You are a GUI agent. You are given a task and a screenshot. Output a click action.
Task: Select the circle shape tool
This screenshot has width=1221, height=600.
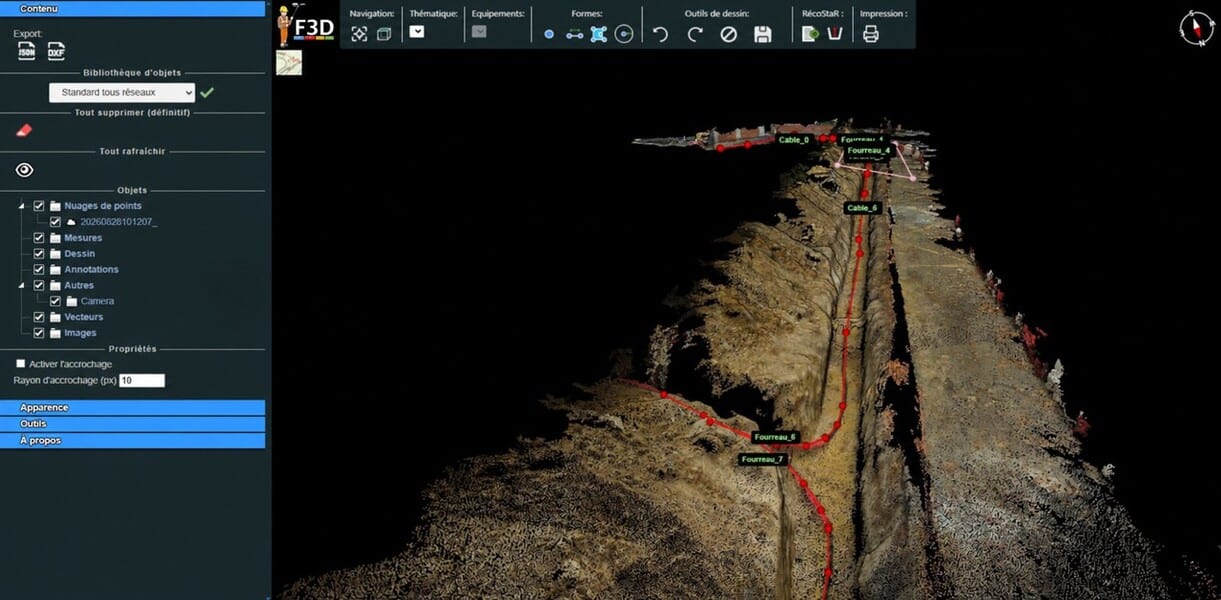[x=624, y=34]
